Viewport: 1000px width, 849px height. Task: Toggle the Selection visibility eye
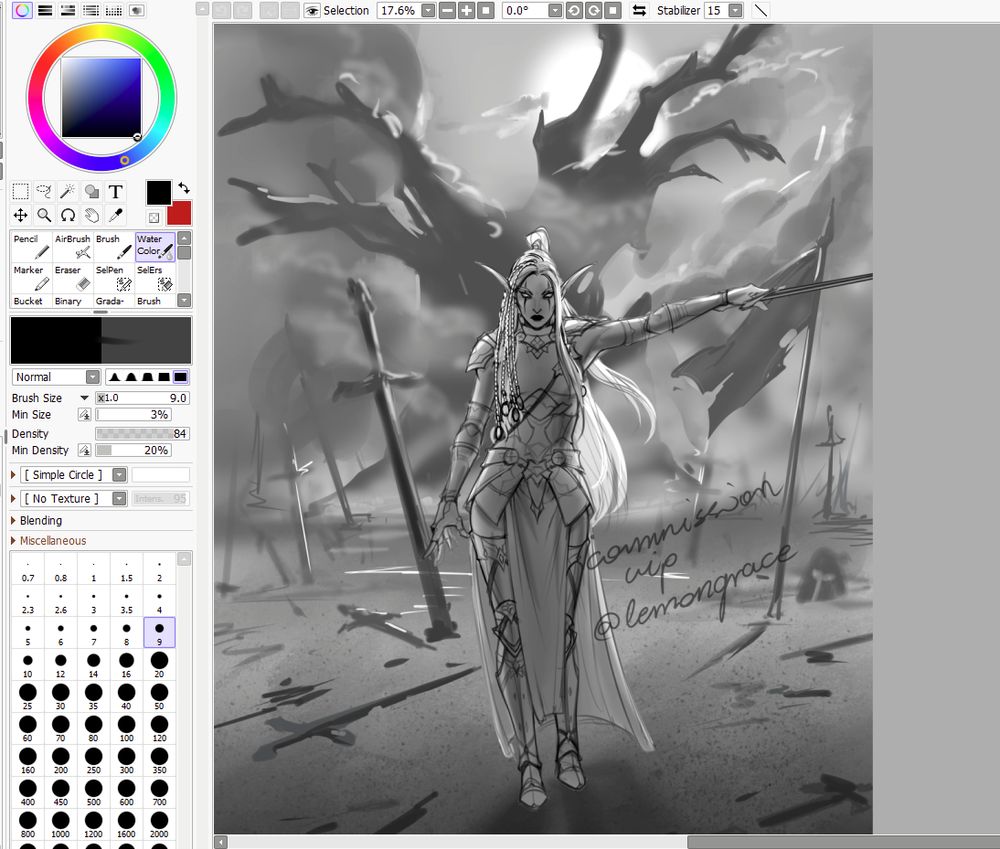pyautogui.click(x=312, y=11)
